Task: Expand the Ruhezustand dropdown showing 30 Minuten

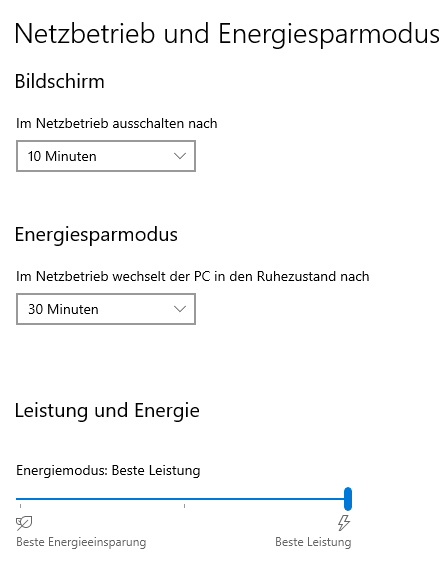Action: click(106, 309)
